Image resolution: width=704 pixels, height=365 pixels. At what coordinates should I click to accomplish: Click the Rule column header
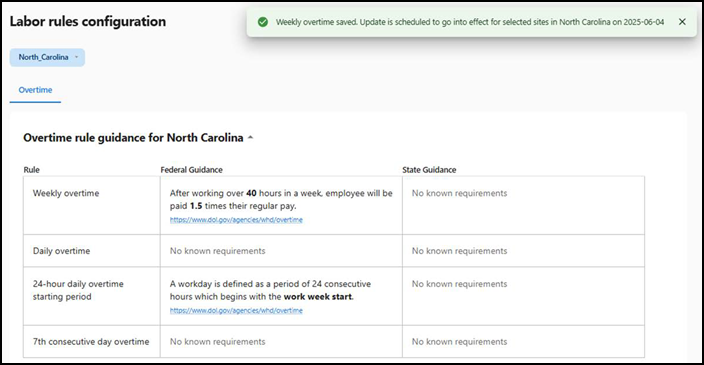coord(31,170)
